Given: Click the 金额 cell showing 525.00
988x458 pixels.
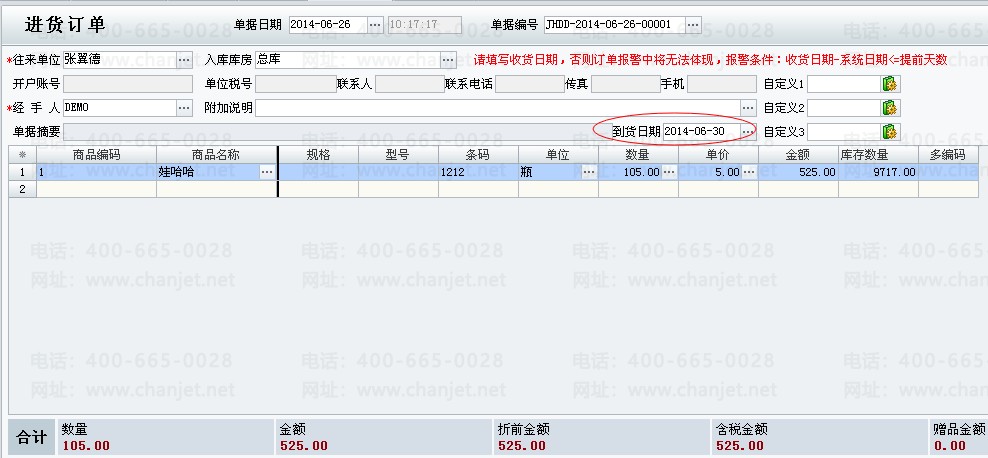Looking at the screenshot, I should [x=797, y=172].
